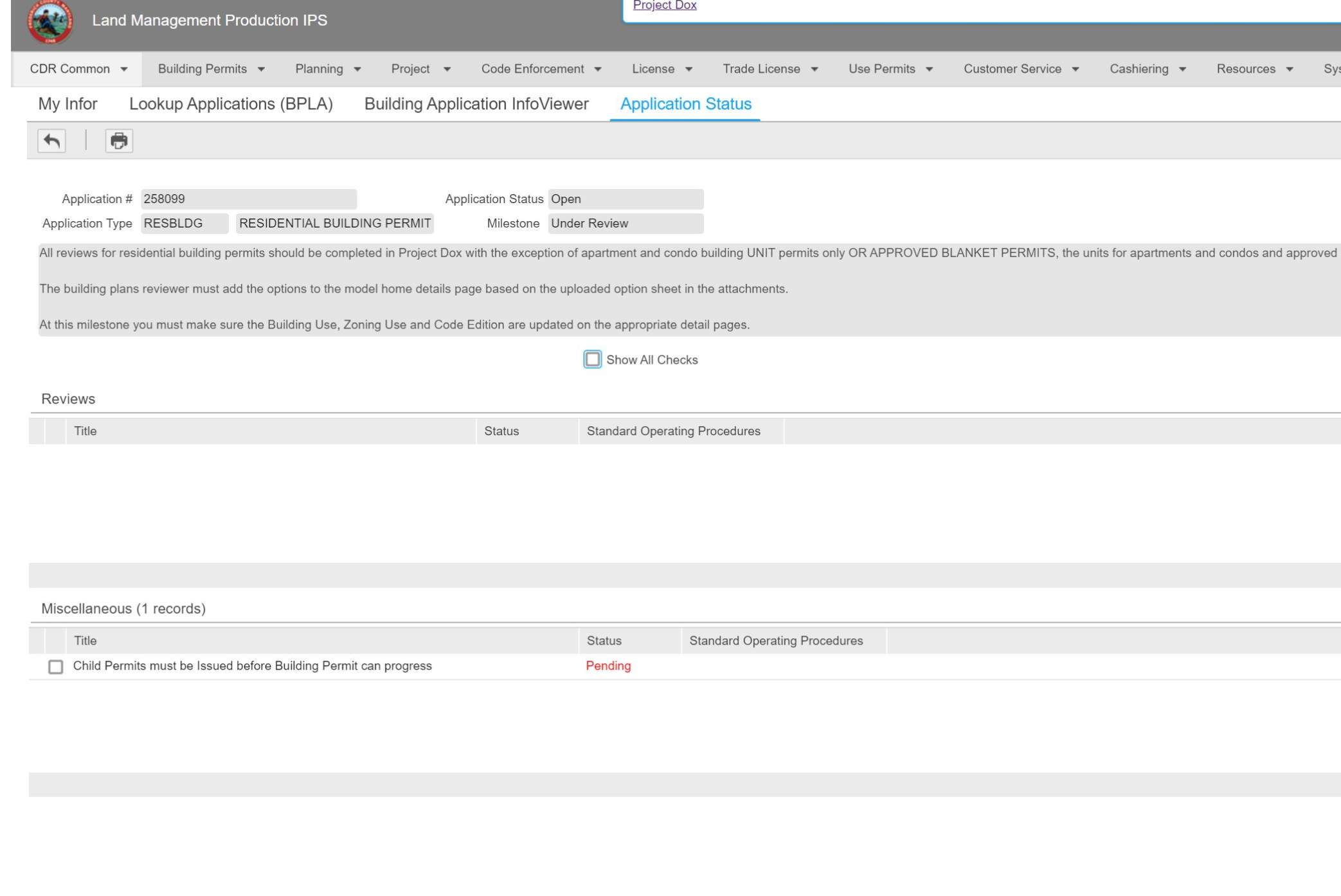Click the back arrow toolbar icon
This screenshot has height=896, width=1341.
click(x=51, y=141)
